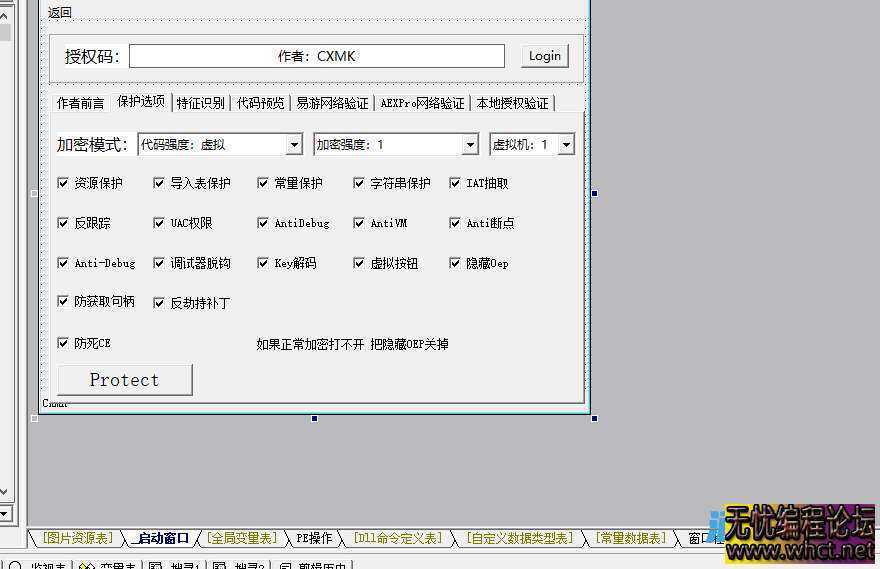880x569 pixels.
Task: Open the 代码预览 tab
Action: (260, 103)
